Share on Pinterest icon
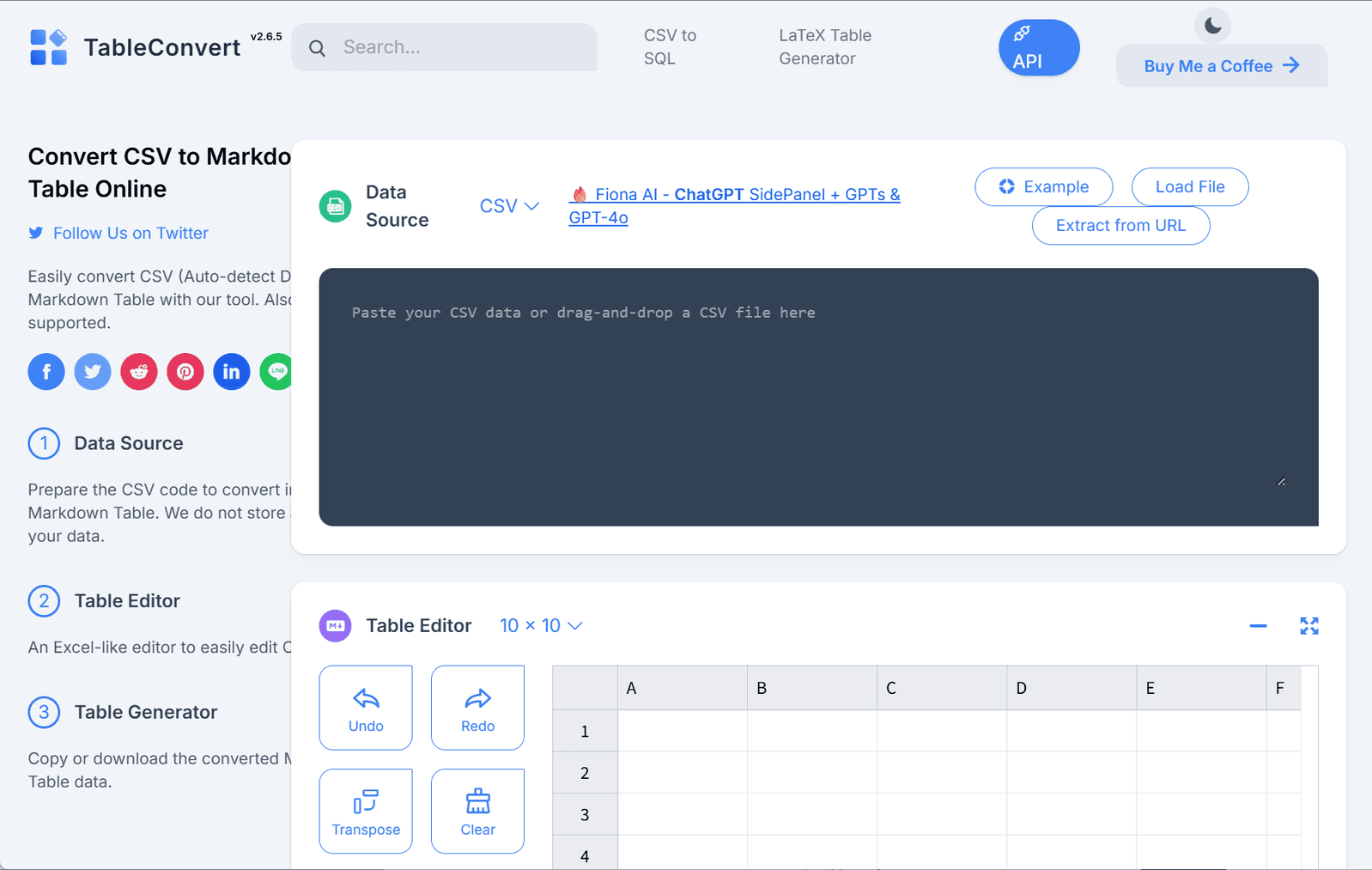Screen dimensions: 1372x870 tap(185, 372)
